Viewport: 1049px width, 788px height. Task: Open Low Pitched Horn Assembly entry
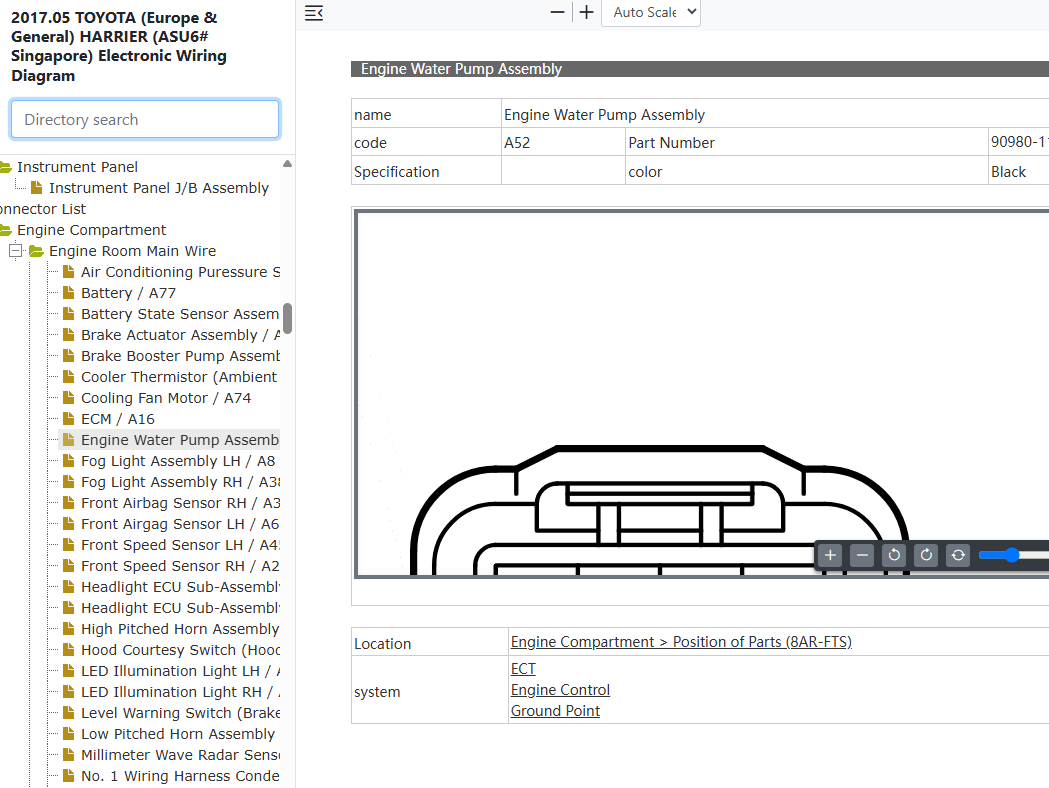click(x=178, y=734)
